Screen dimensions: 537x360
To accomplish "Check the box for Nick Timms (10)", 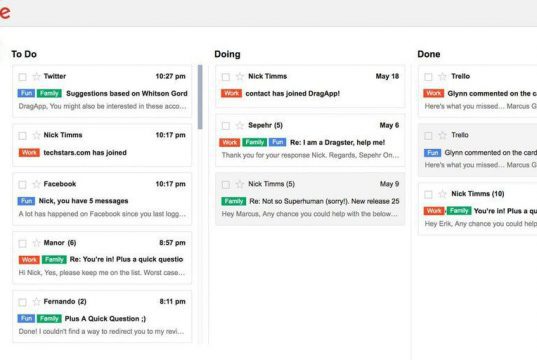I will pyautogui.click(x=428, y=195).
